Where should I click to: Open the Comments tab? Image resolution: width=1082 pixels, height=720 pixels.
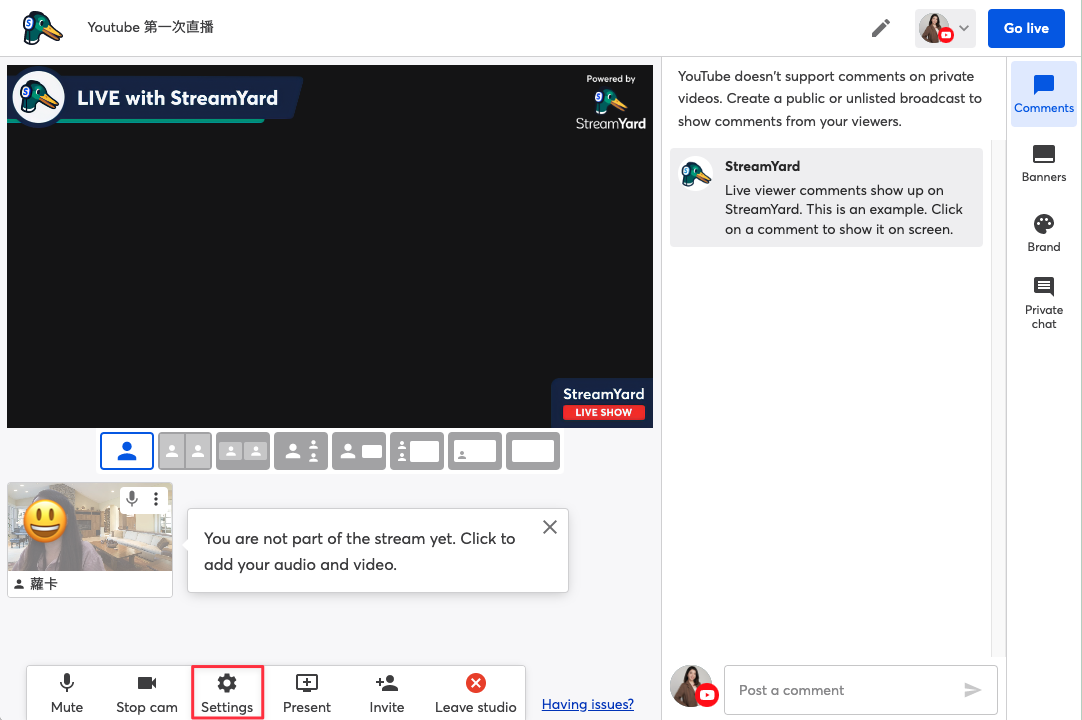coord(1043,94)
